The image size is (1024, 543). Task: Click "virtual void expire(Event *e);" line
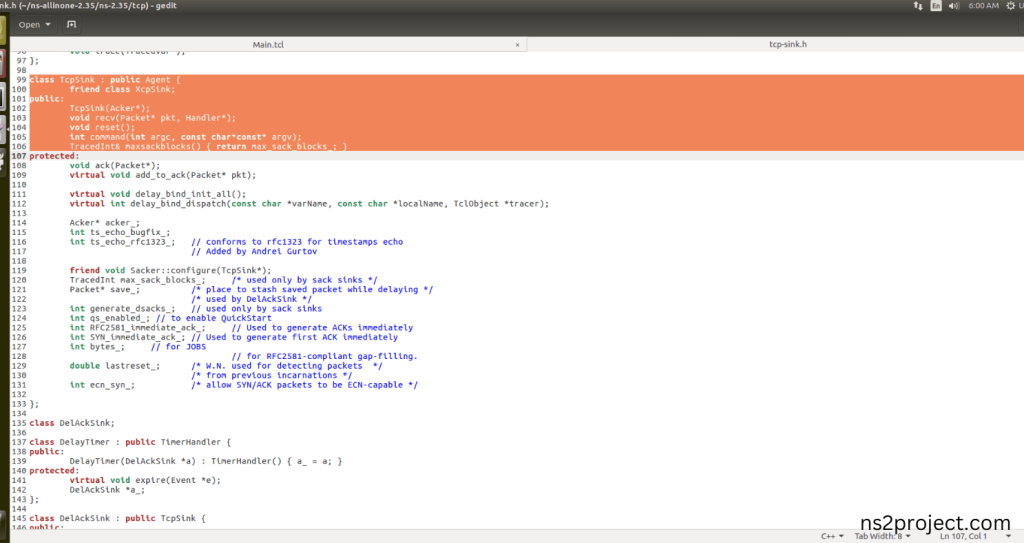point(145,480)
